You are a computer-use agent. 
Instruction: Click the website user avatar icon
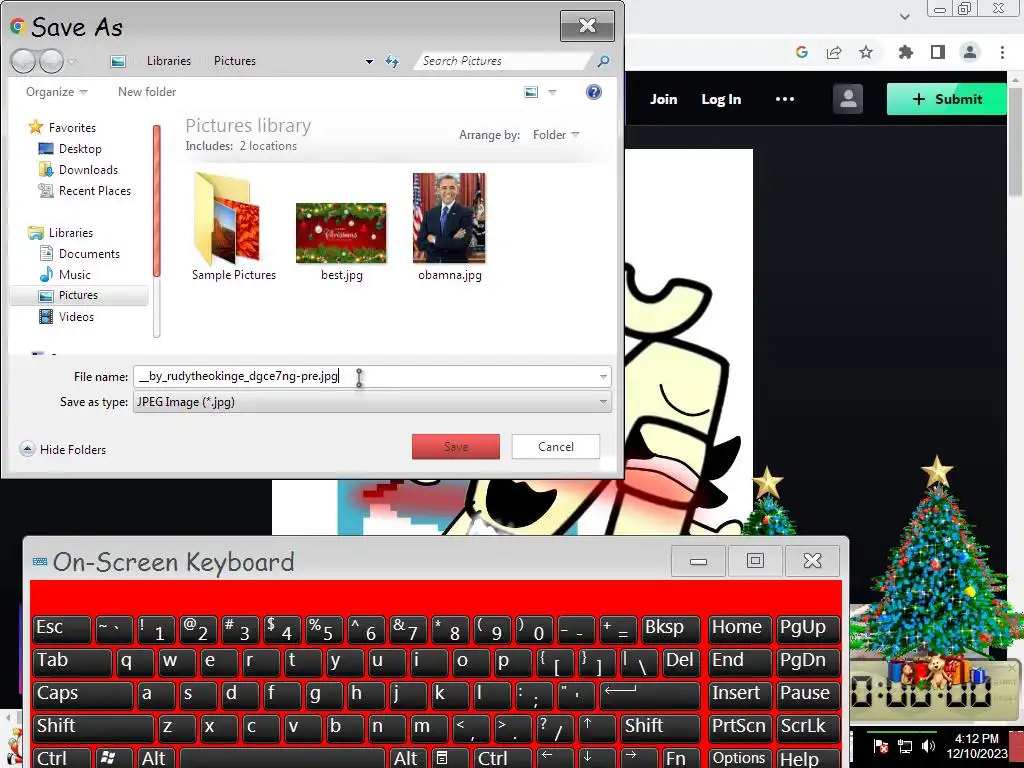pyautogui.click(x=848, y=99)
